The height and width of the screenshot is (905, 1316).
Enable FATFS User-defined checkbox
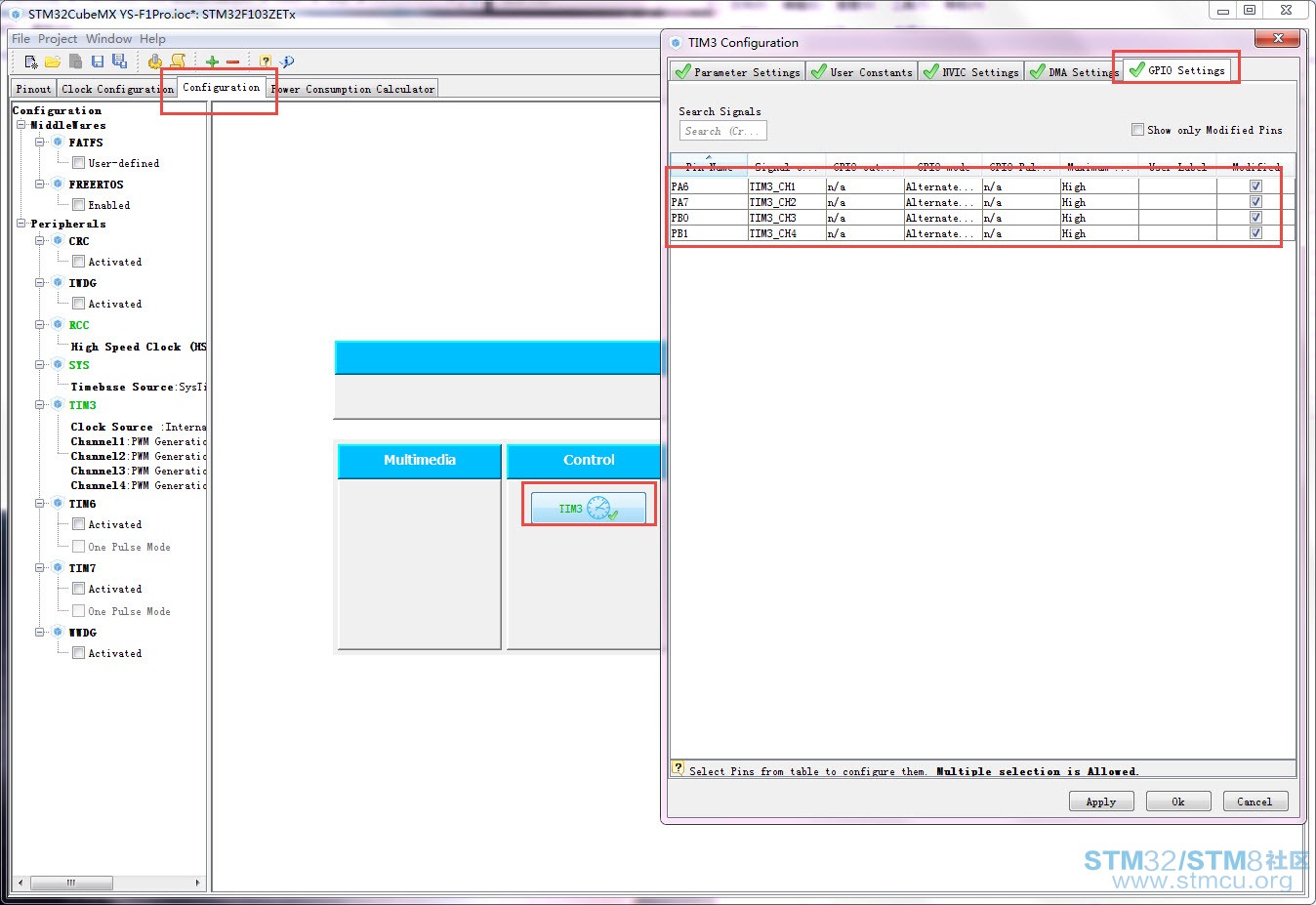click(x=78, y=163)
